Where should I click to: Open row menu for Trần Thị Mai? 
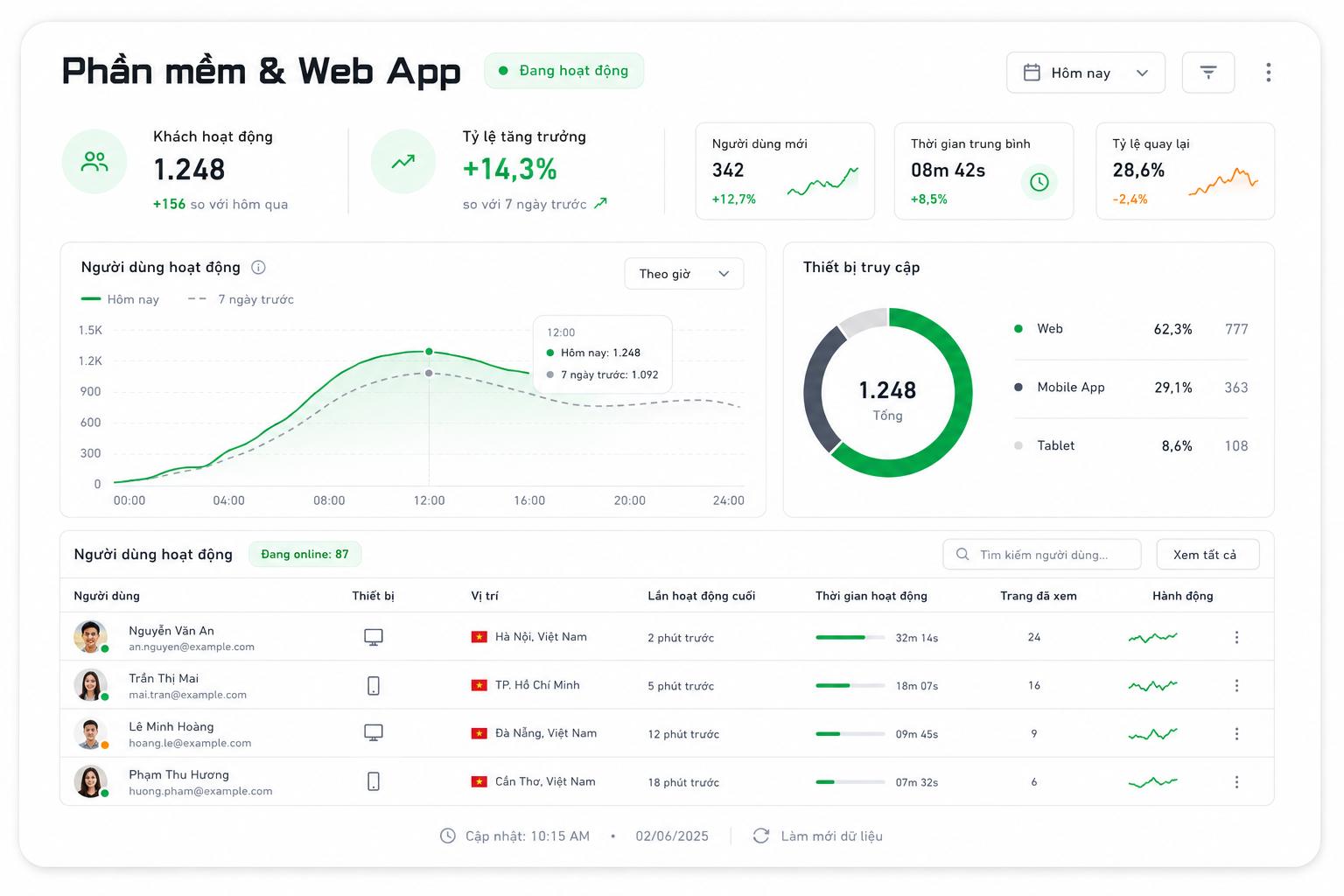click(1236, 686)
